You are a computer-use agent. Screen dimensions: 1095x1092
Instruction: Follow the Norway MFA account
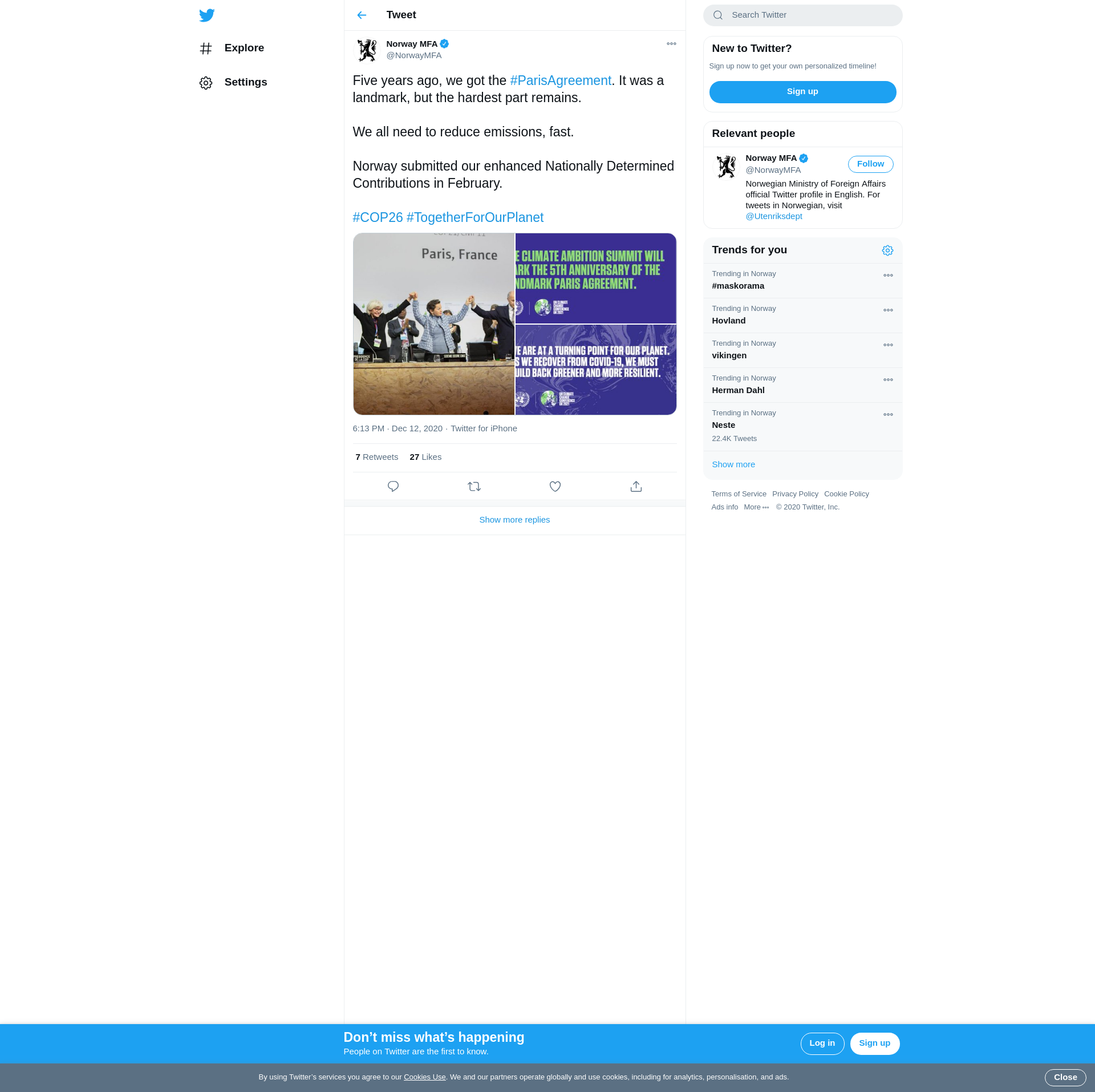click(870, 164)
